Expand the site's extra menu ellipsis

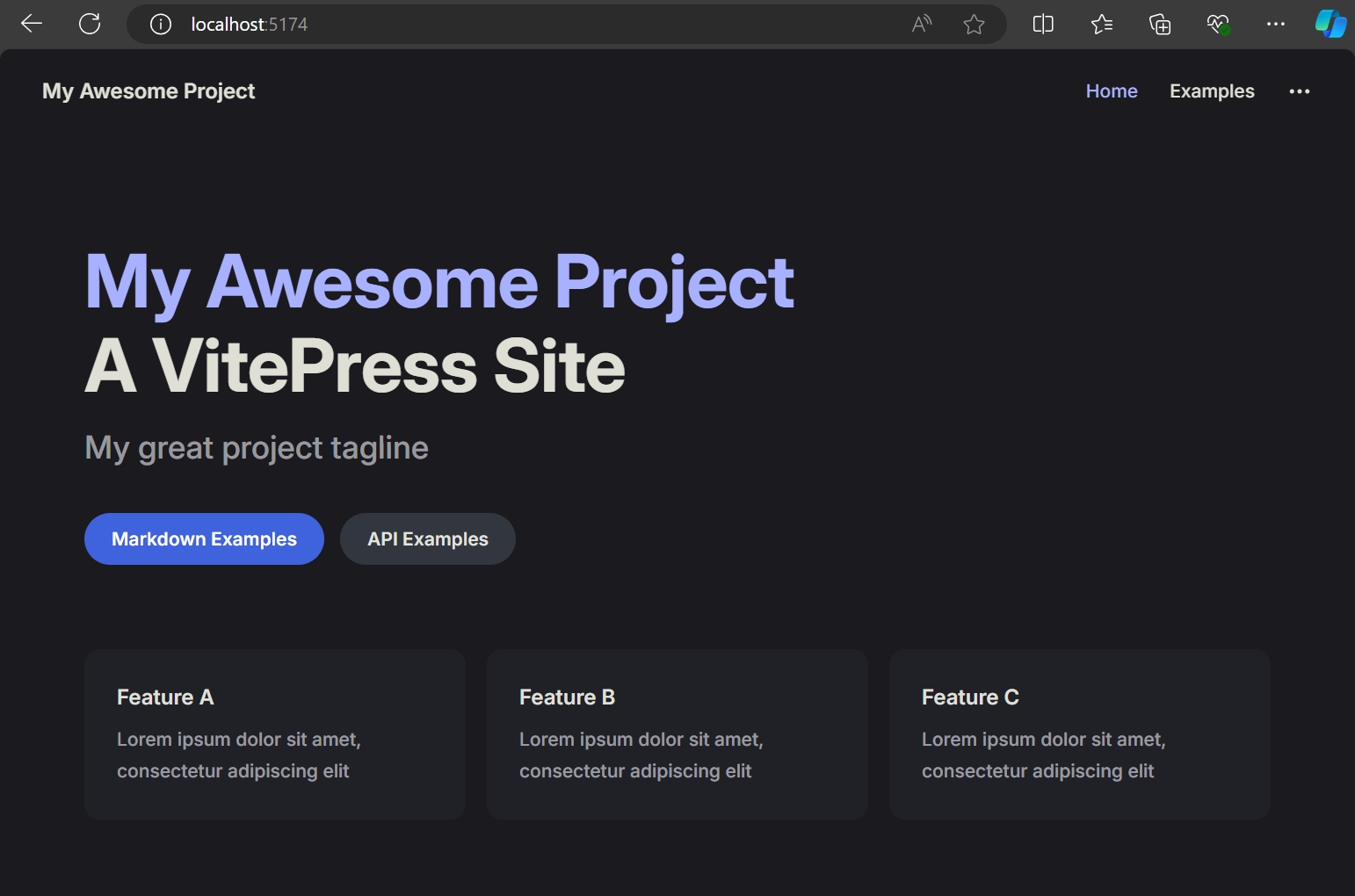click(x=1300, y=91)
